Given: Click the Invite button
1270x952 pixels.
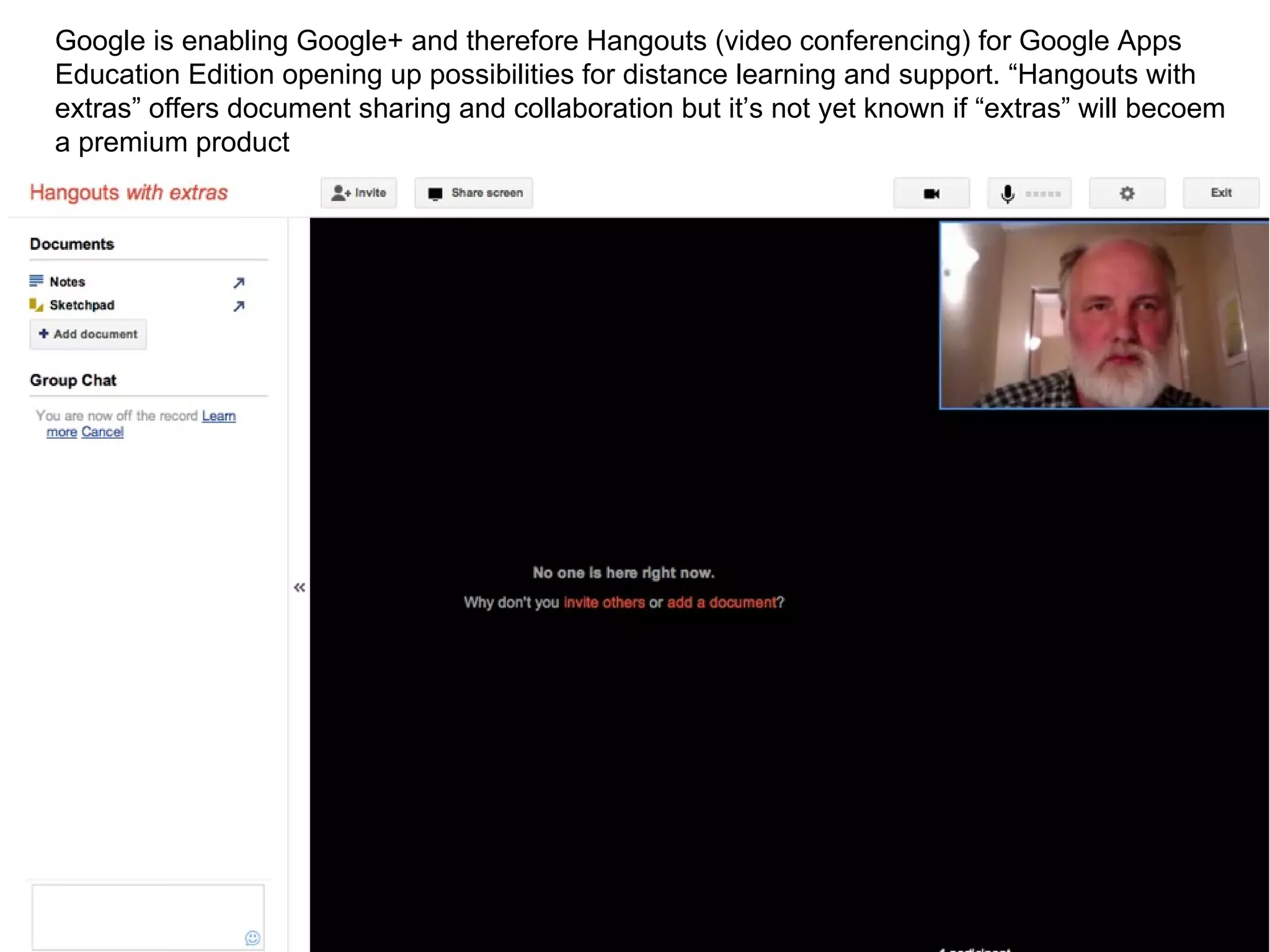Looking at the screenshot, I should click(x=358, y=193).
